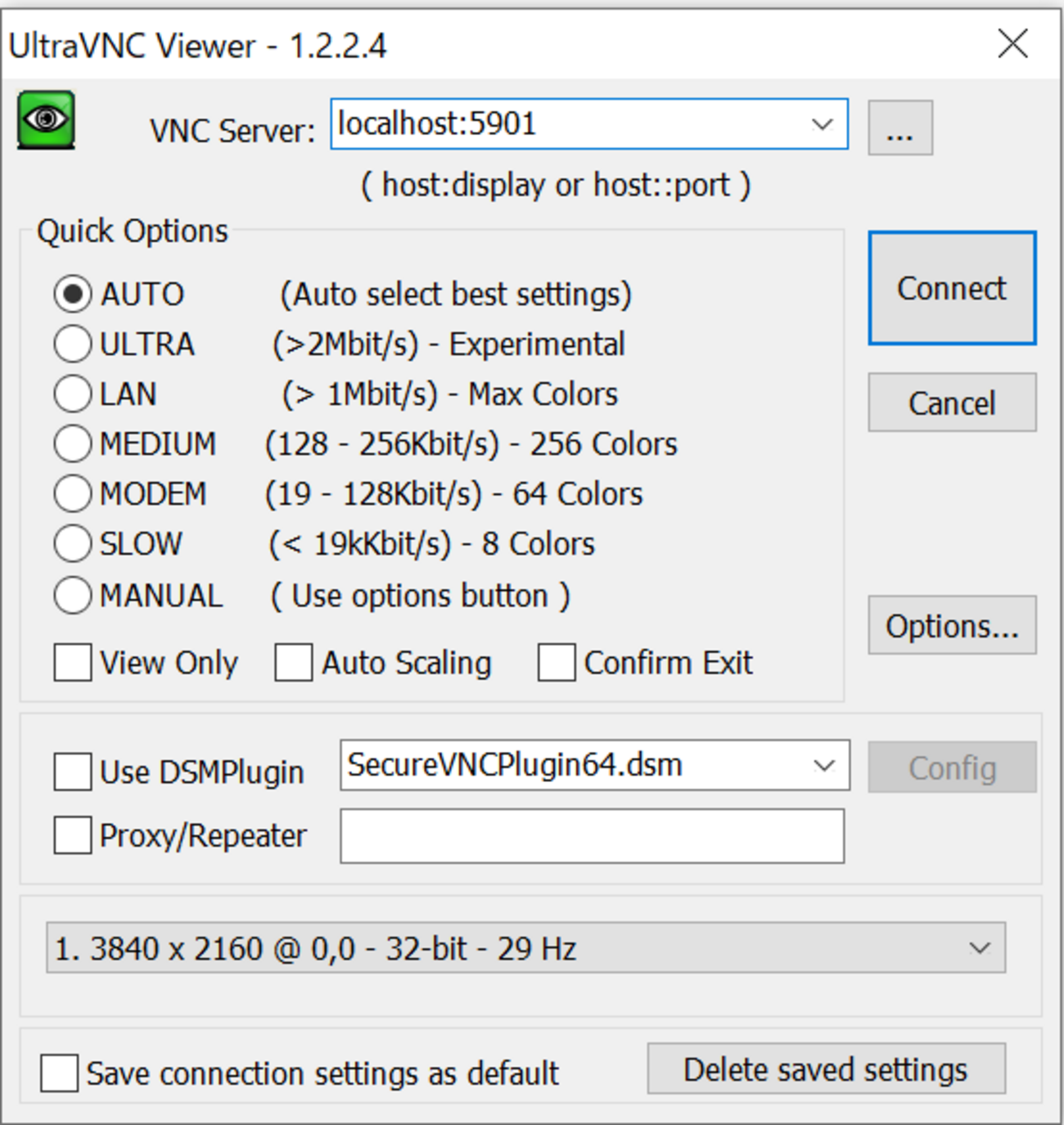
Task: Open the Options... dialog
Action: pos(953,626)
